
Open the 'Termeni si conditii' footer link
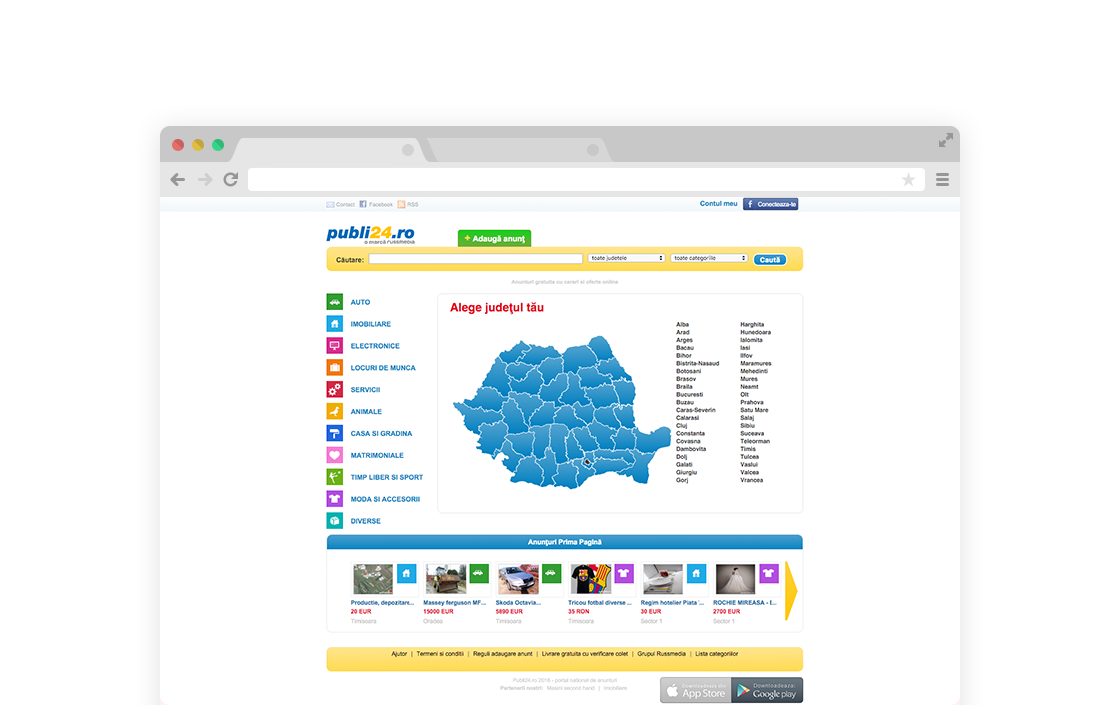(x=441, y=652)
